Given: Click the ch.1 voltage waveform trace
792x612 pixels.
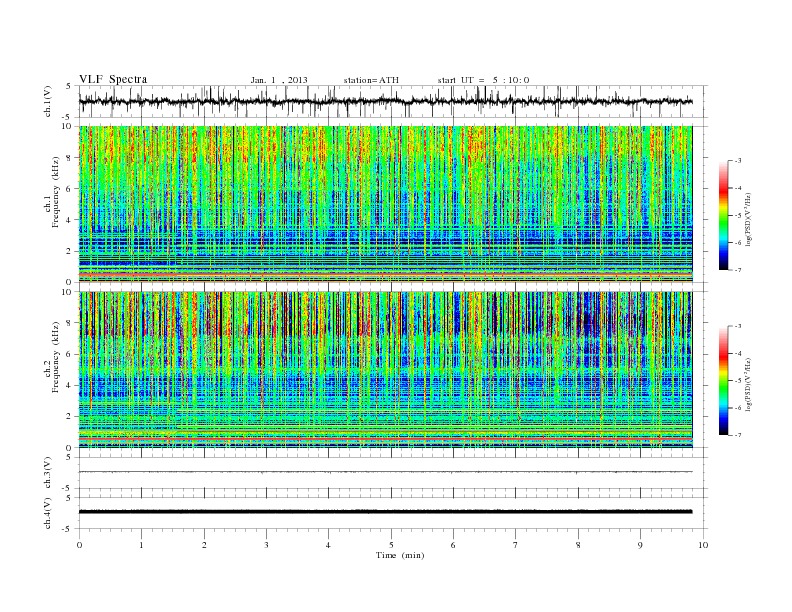Looking at the screenshot, I should coord(385,101).
